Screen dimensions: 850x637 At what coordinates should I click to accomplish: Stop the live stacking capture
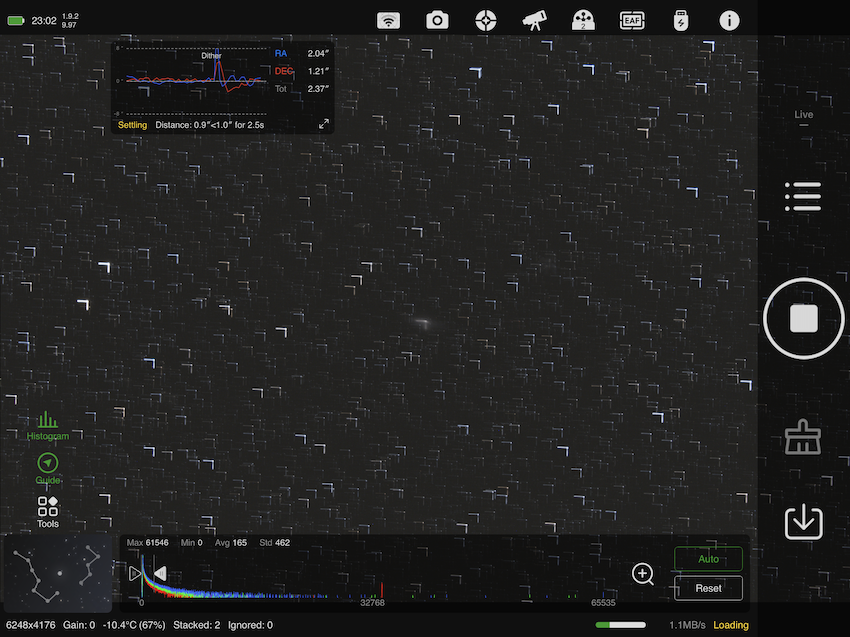pyautogui.click(x=803, y=318)
